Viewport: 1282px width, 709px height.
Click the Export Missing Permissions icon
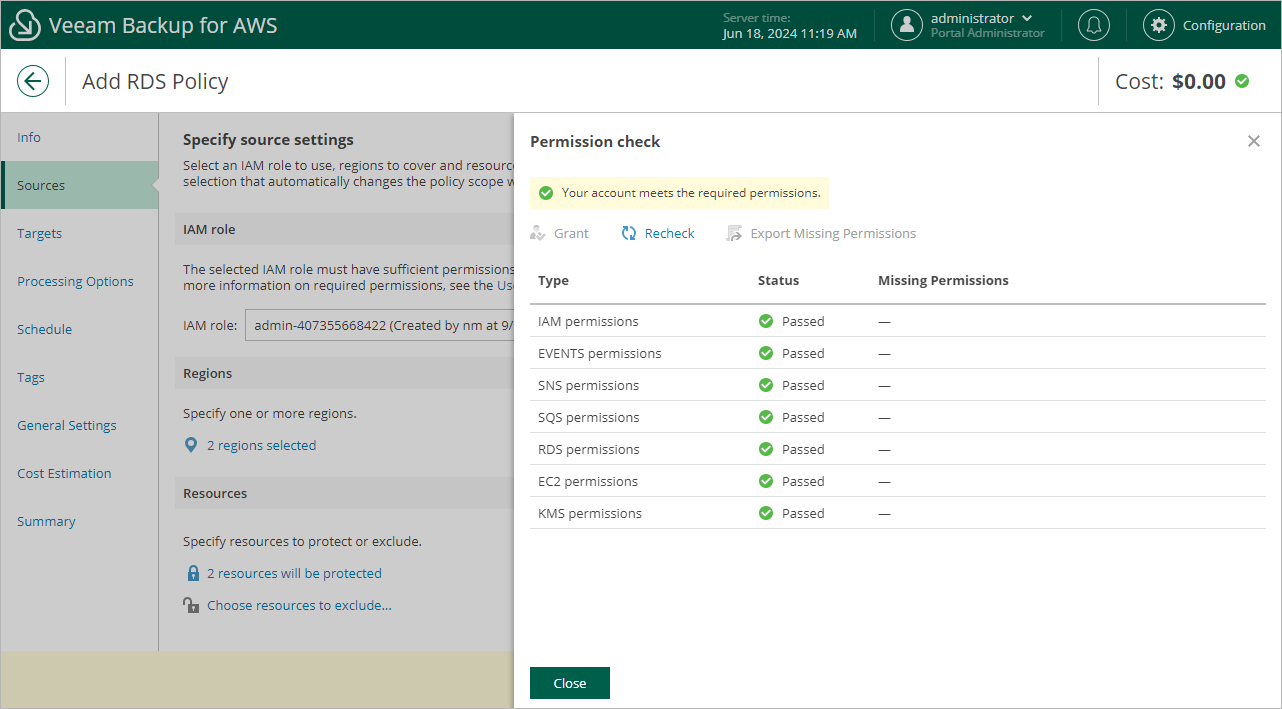click(735, 233)
